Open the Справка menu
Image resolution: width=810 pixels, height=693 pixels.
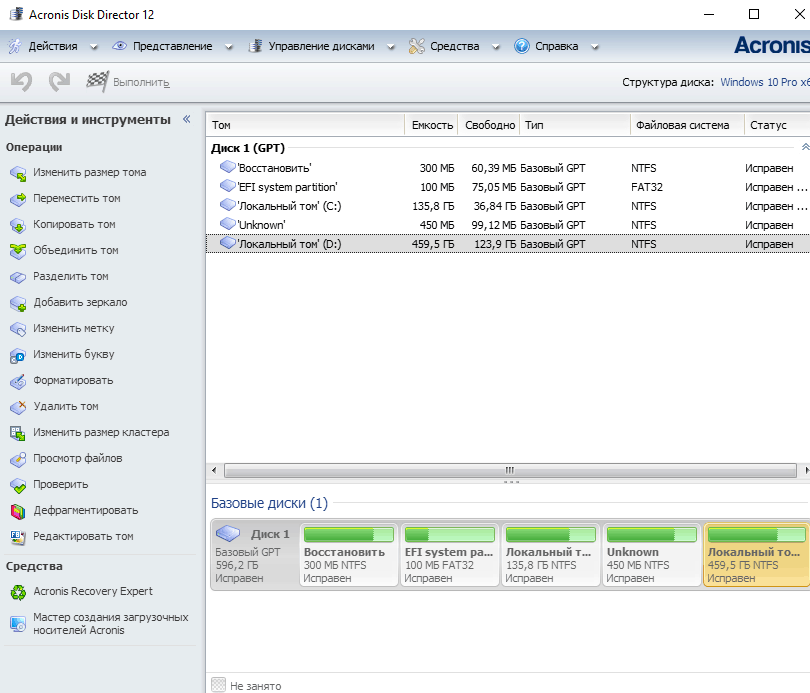547,46
